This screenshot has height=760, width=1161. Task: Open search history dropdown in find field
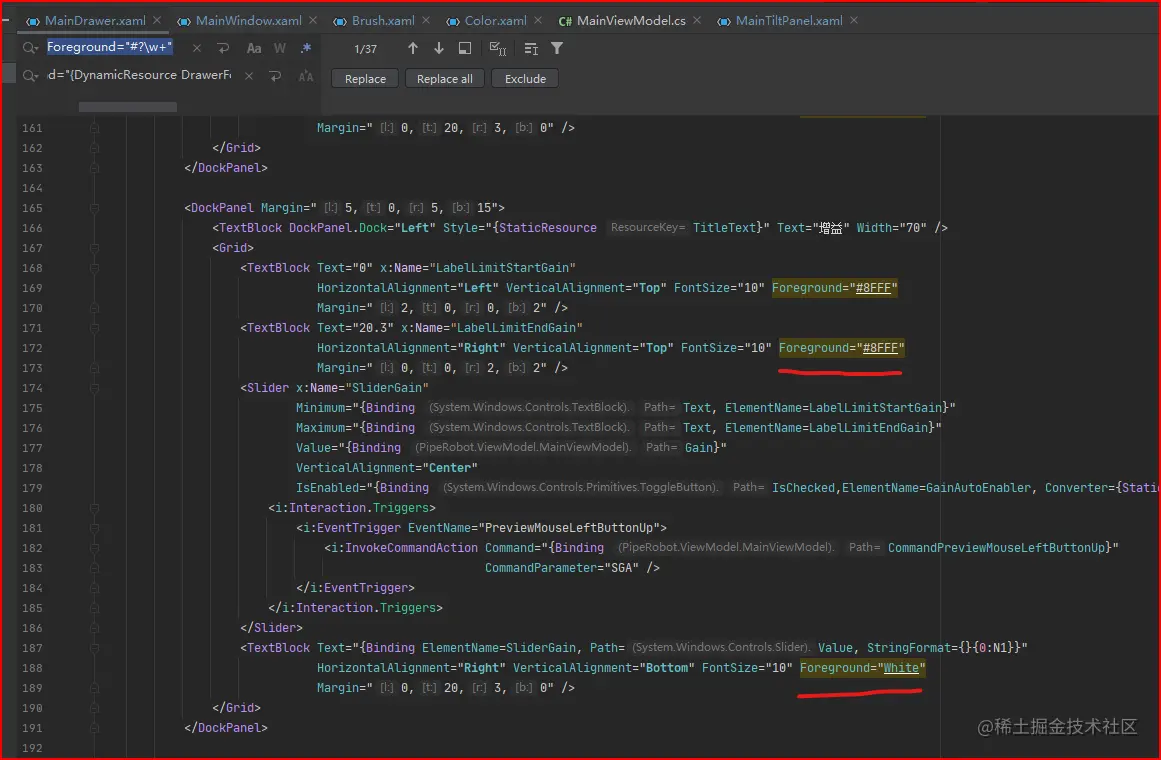[x=31, y=48]
